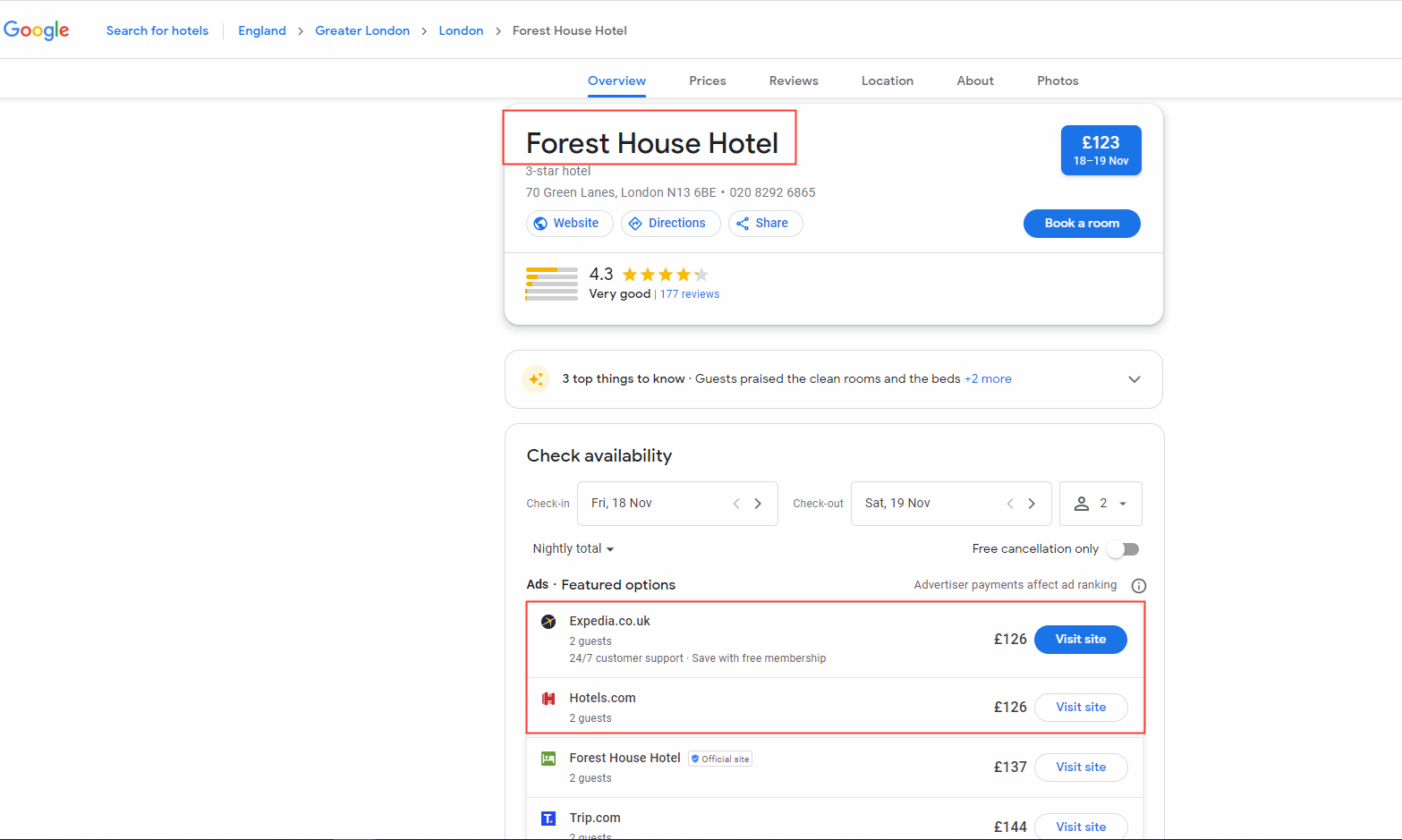The image size is (1402, 840).
Task: Go to previous check-out date
Action: point(1010,504)
